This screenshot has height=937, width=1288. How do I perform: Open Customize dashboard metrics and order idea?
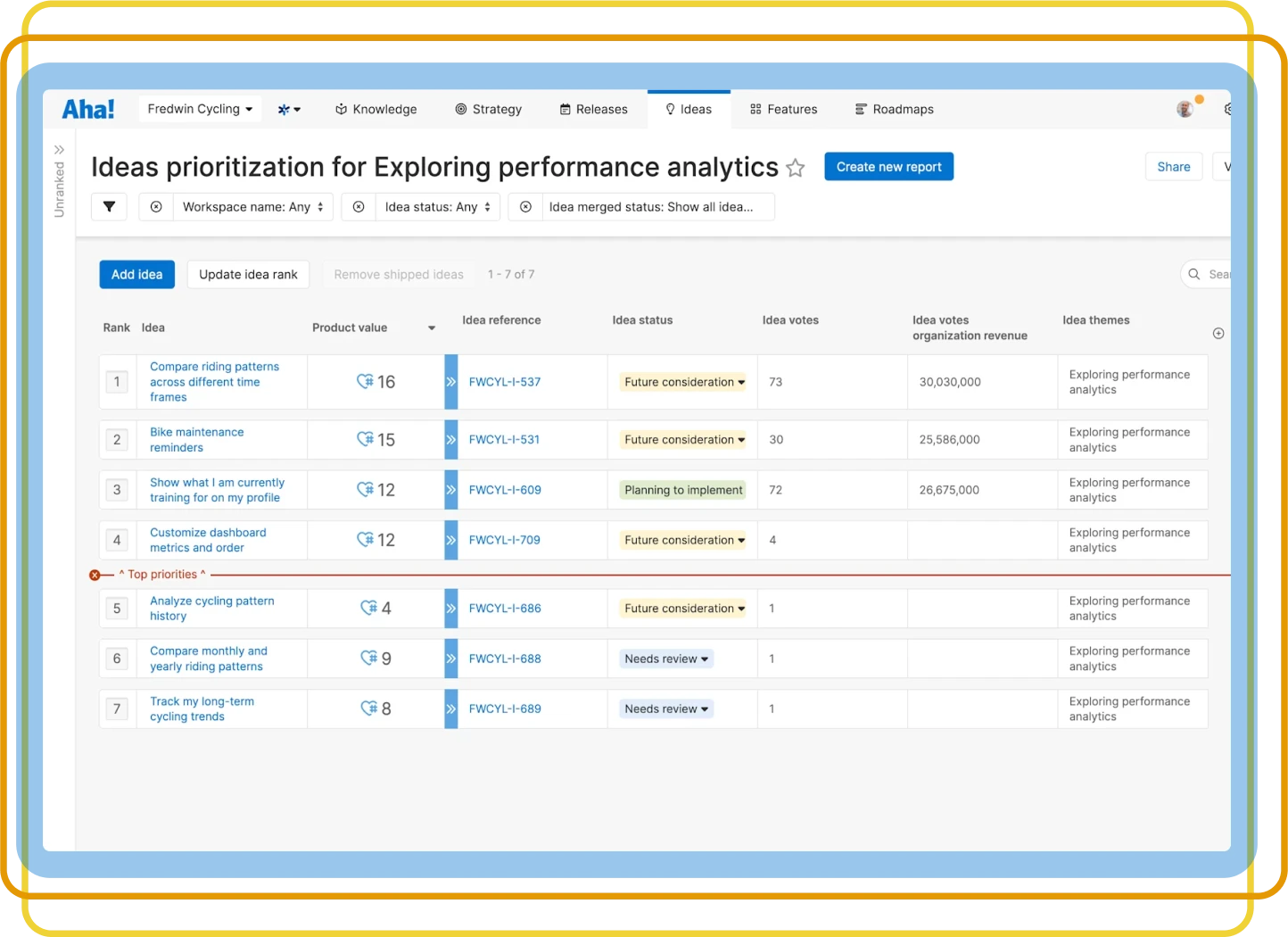(208, 540)
